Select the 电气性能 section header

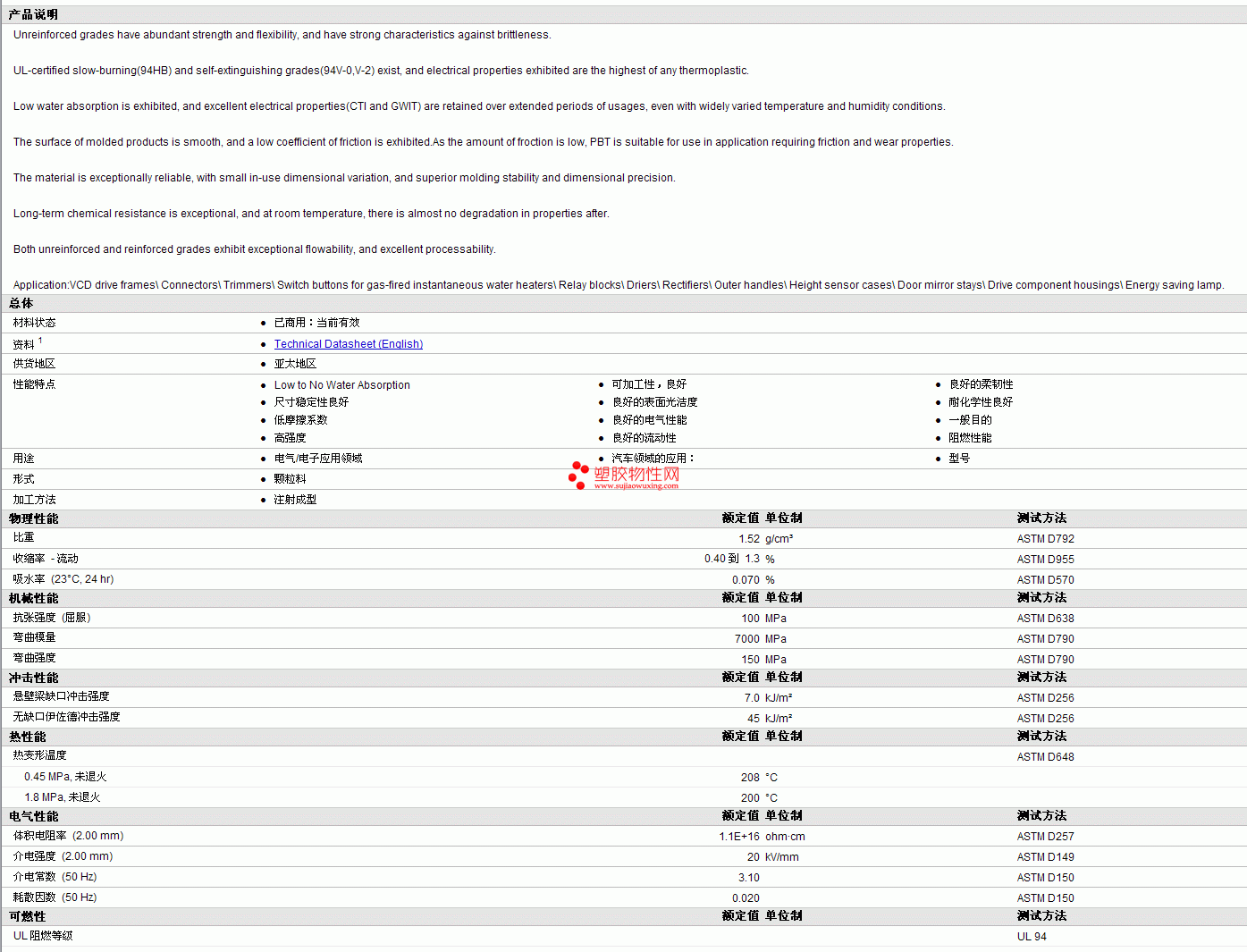[x=33, y=816]
